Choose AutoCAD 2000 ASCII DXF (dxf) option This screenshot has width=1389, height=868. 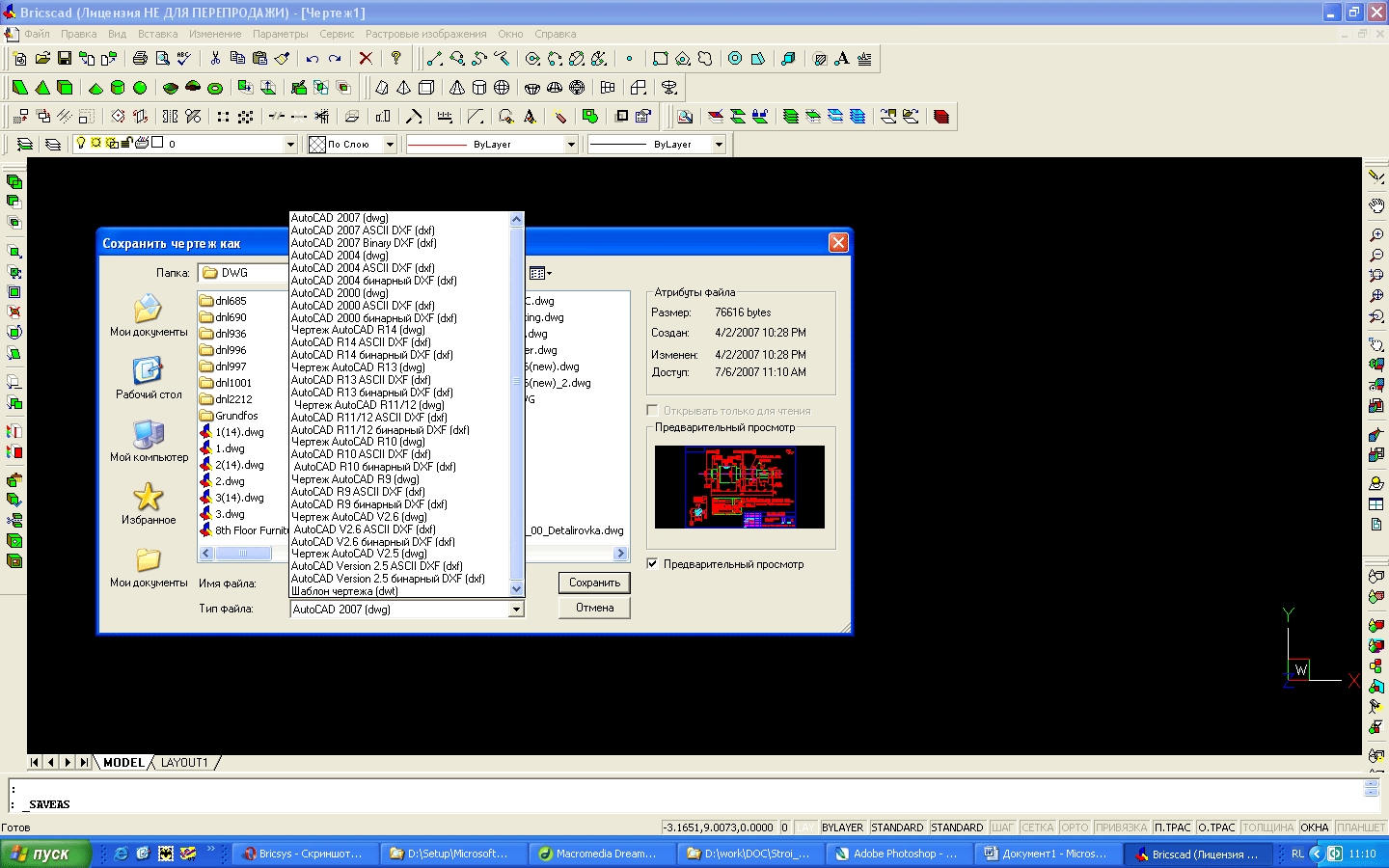(x=399, y=306)
